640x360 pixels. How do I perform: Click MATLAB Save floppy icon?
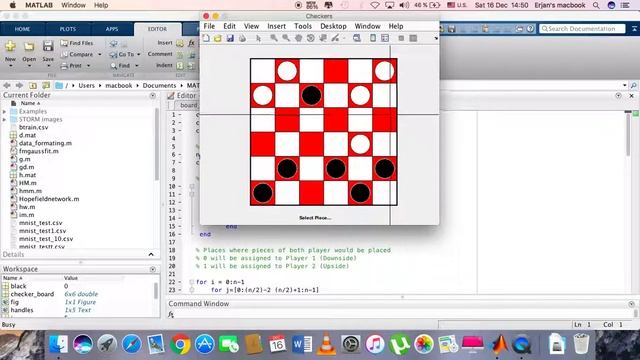tap(48, 46)
